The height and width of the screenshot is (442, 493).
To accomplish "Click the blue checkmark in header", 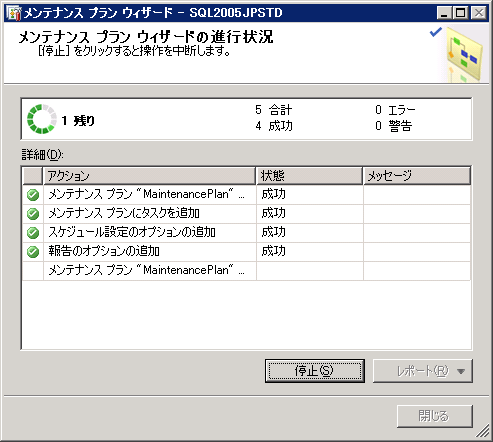I will 436,32.
